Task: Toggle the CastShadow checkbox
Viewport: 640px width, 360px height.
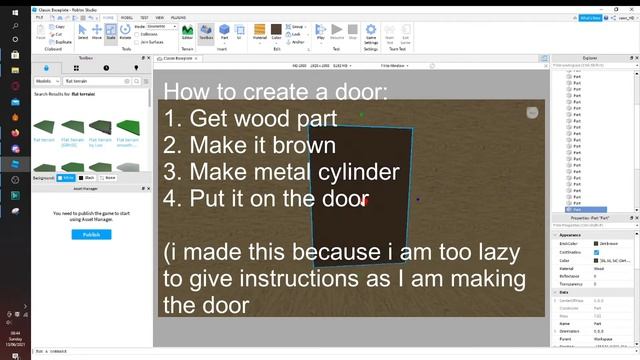Action: point(596,252)
